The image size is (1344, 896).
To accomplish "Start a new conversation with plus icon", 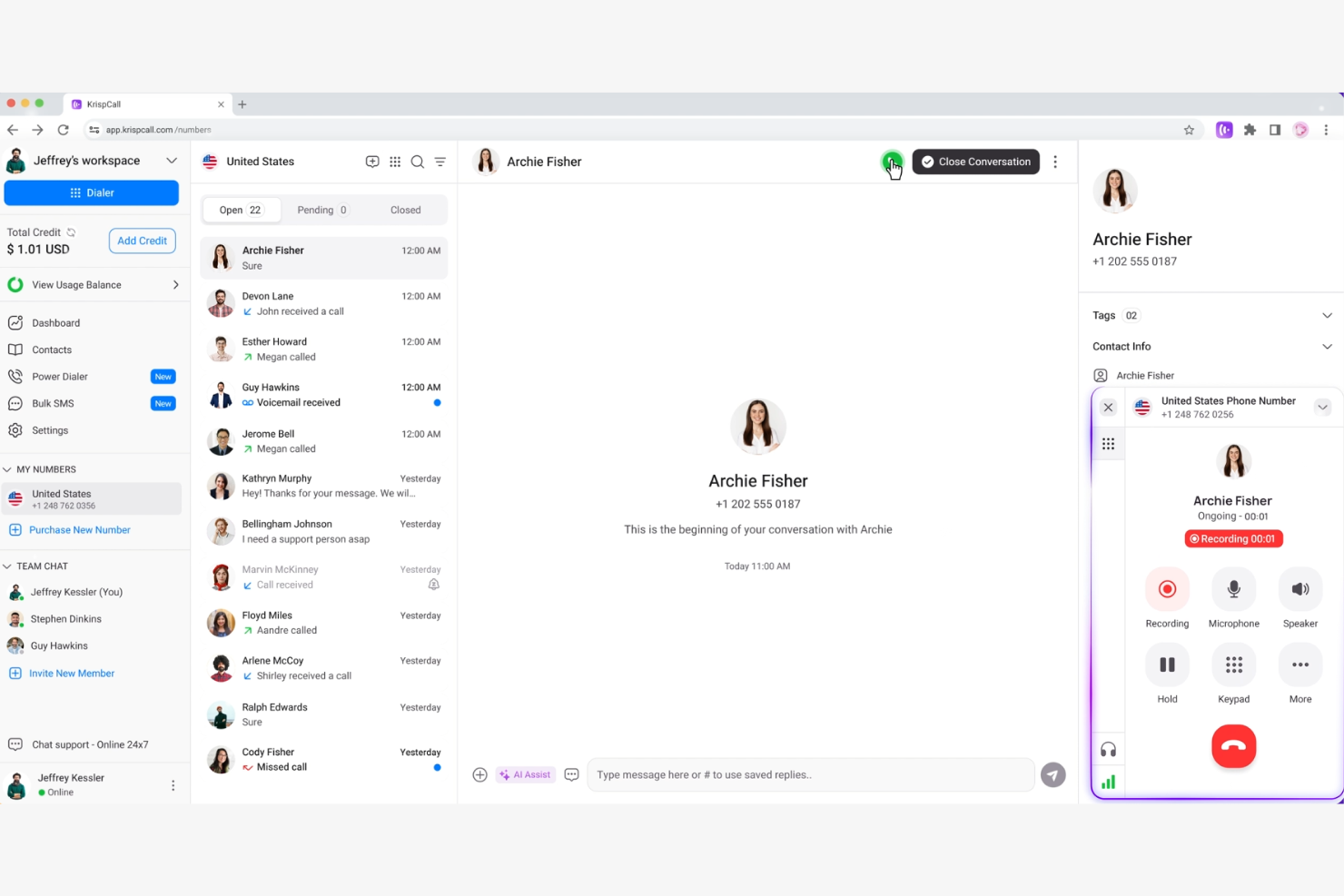I will [x=372, y=162].
